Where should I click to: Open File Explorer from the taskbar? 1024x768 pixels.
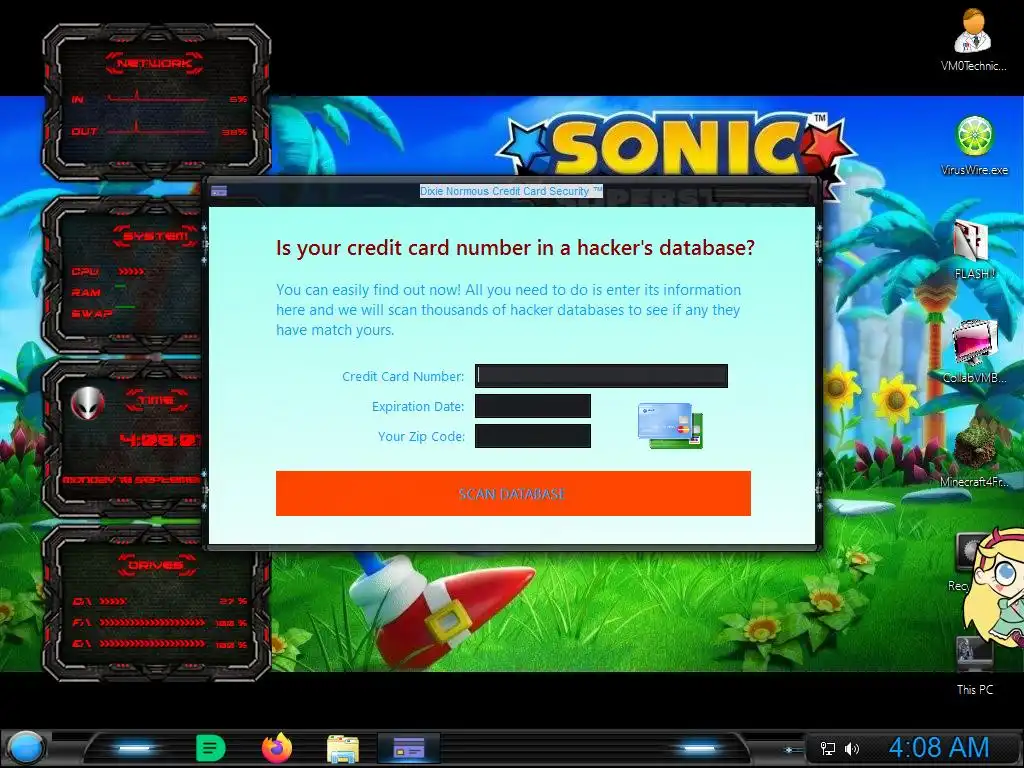[342, 748]
